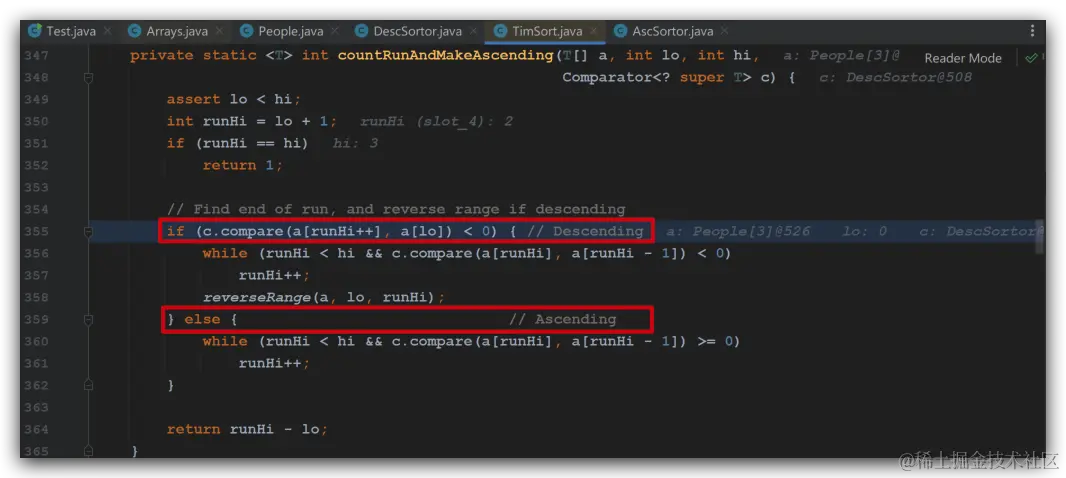Click the method name countRunAndMakeAscending

pos(446,55)
